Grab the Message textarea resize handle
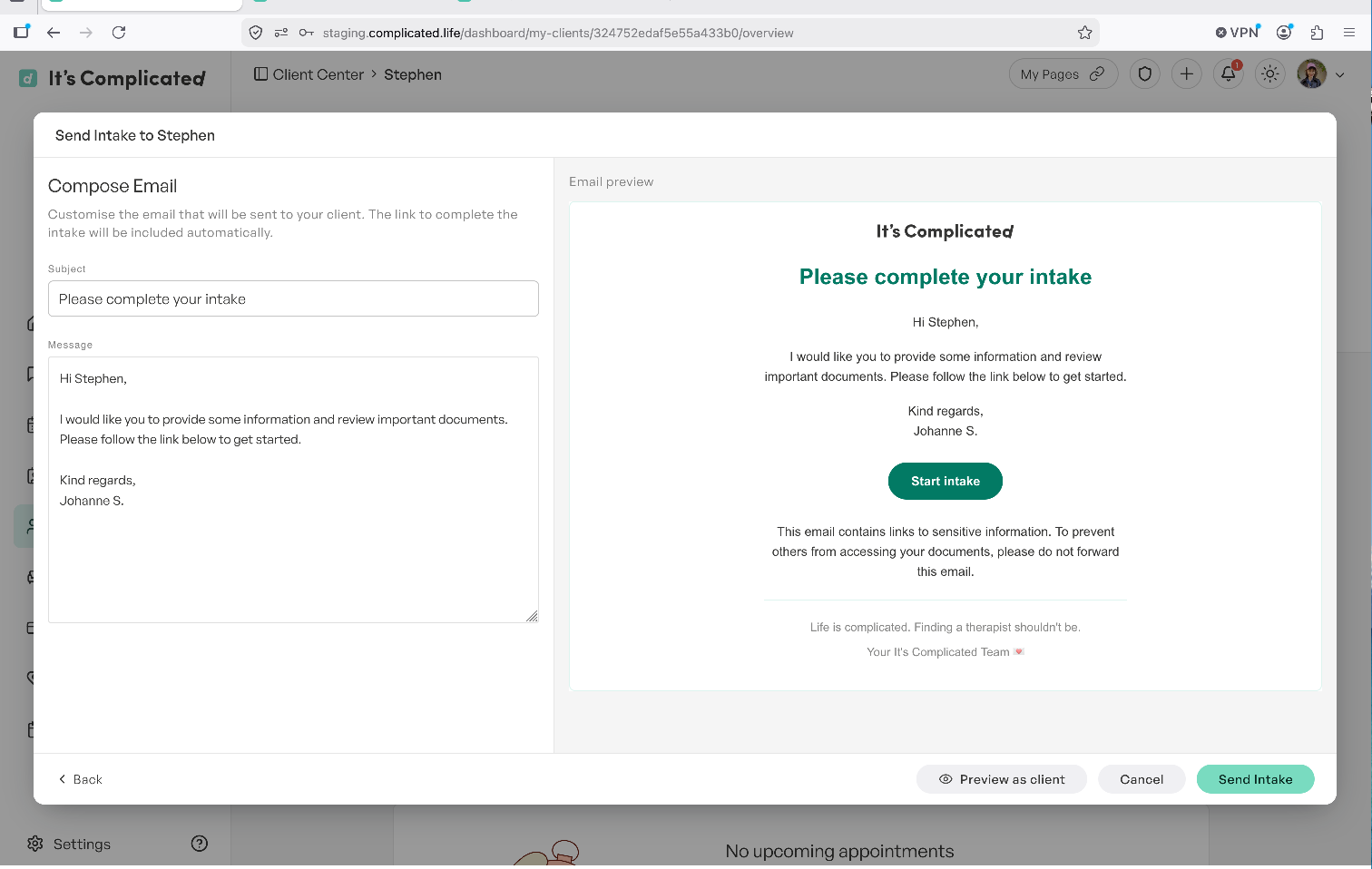This screenshot has width=1372, height=869. [532, 616]
